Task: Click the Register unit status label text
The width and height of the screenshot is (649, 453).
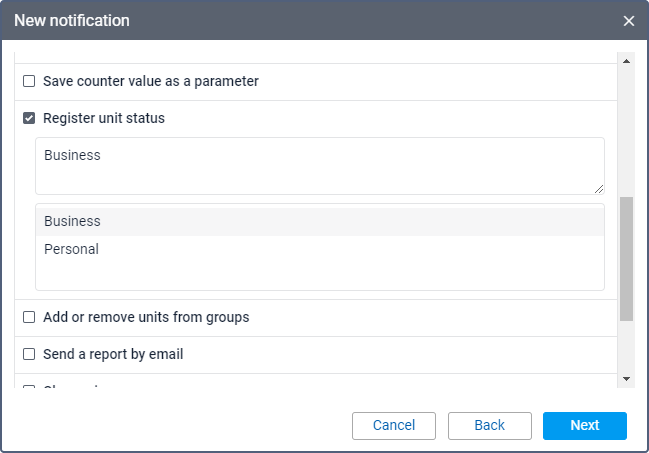Action: coord(104,118)
